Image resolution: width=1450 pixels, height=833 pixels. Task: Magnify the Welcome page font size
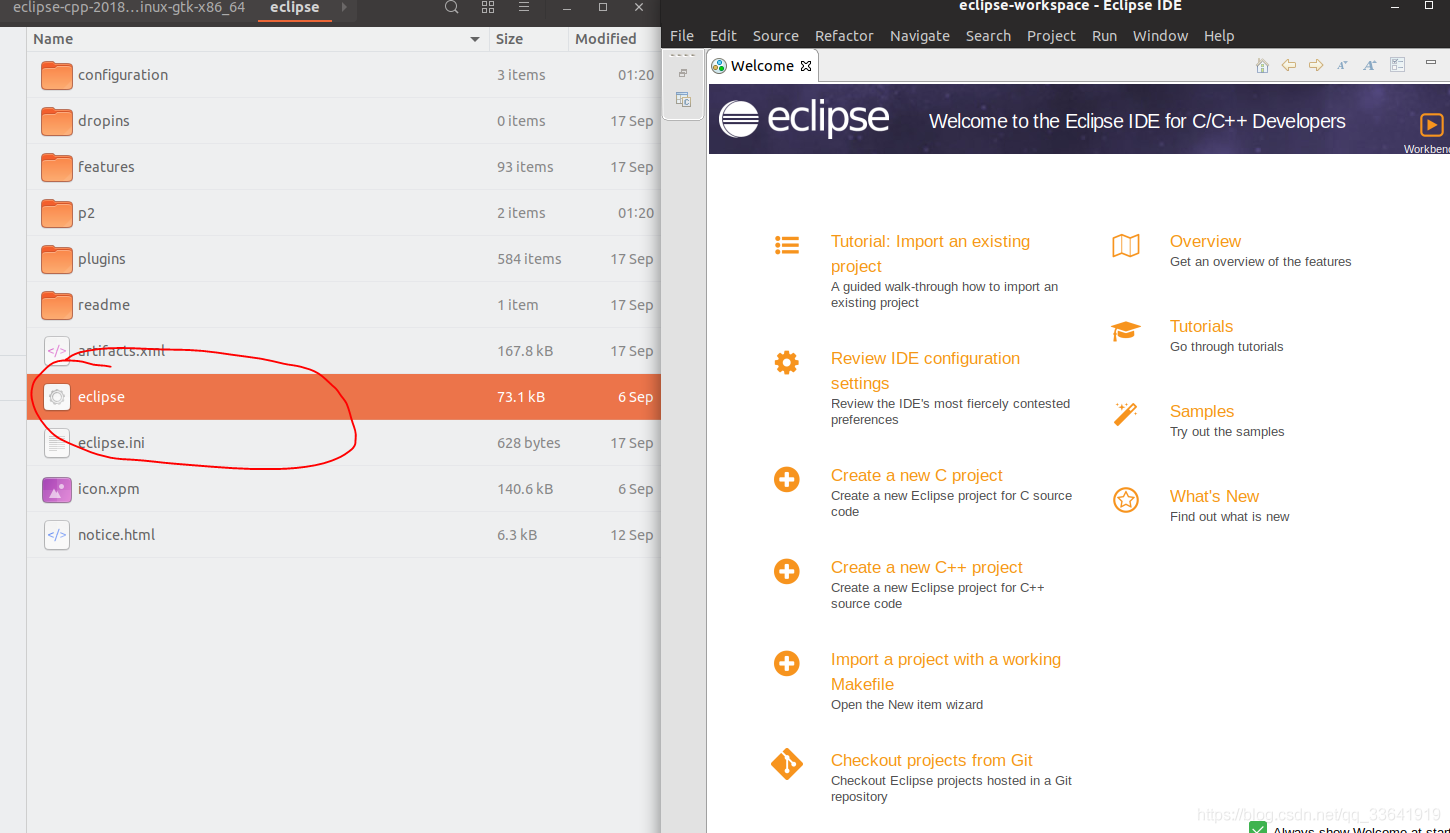coord(1370,65)
